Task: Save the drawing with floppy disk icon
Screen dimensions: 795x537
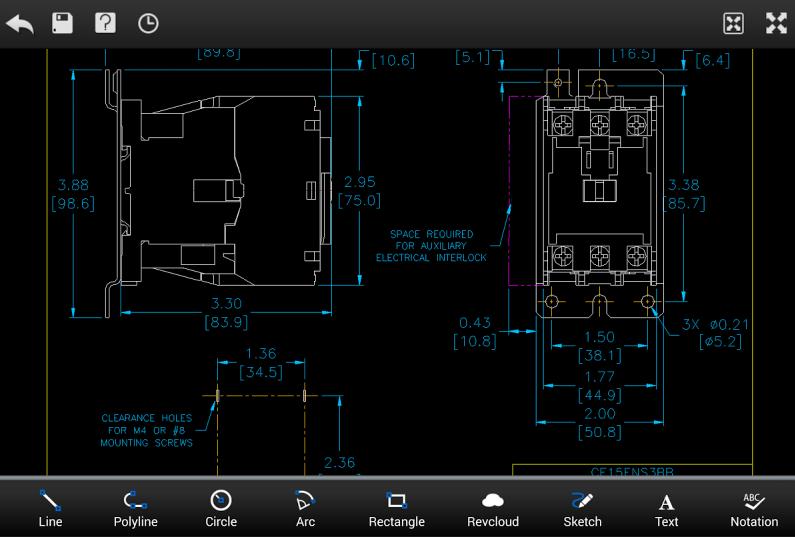Action: 62,23
